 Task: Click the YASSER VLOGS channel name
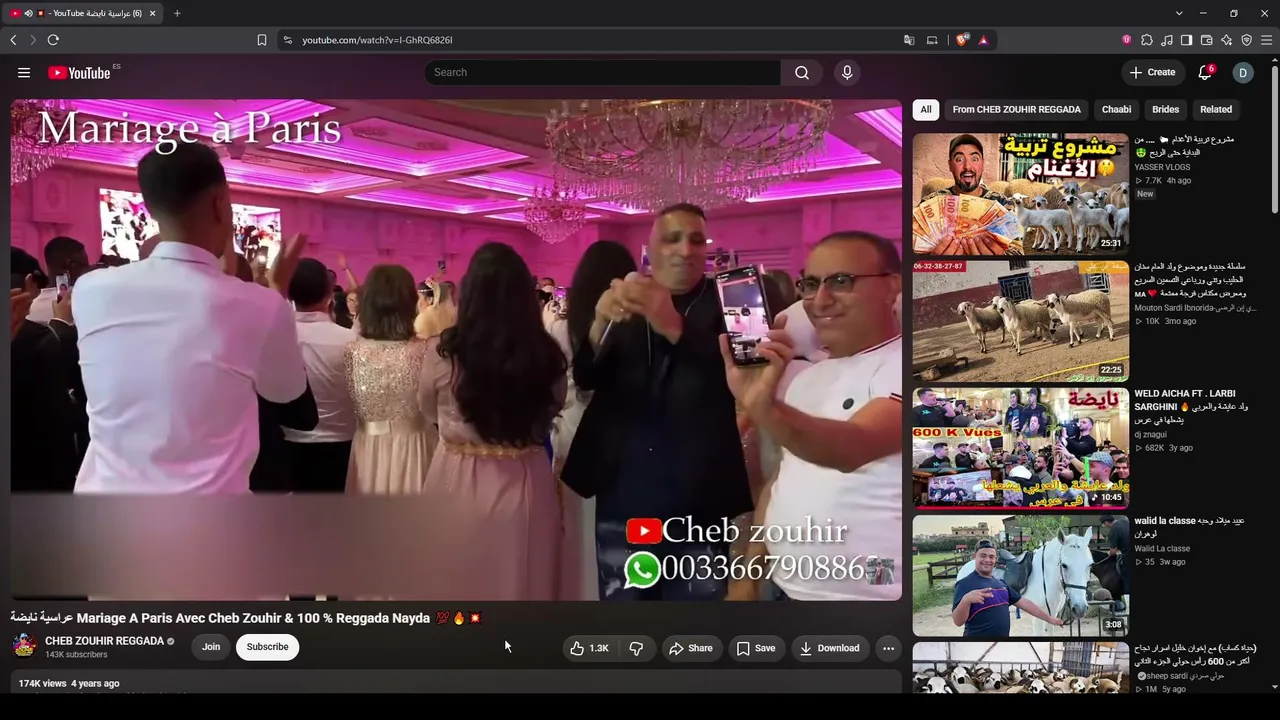coord(1162,167)
